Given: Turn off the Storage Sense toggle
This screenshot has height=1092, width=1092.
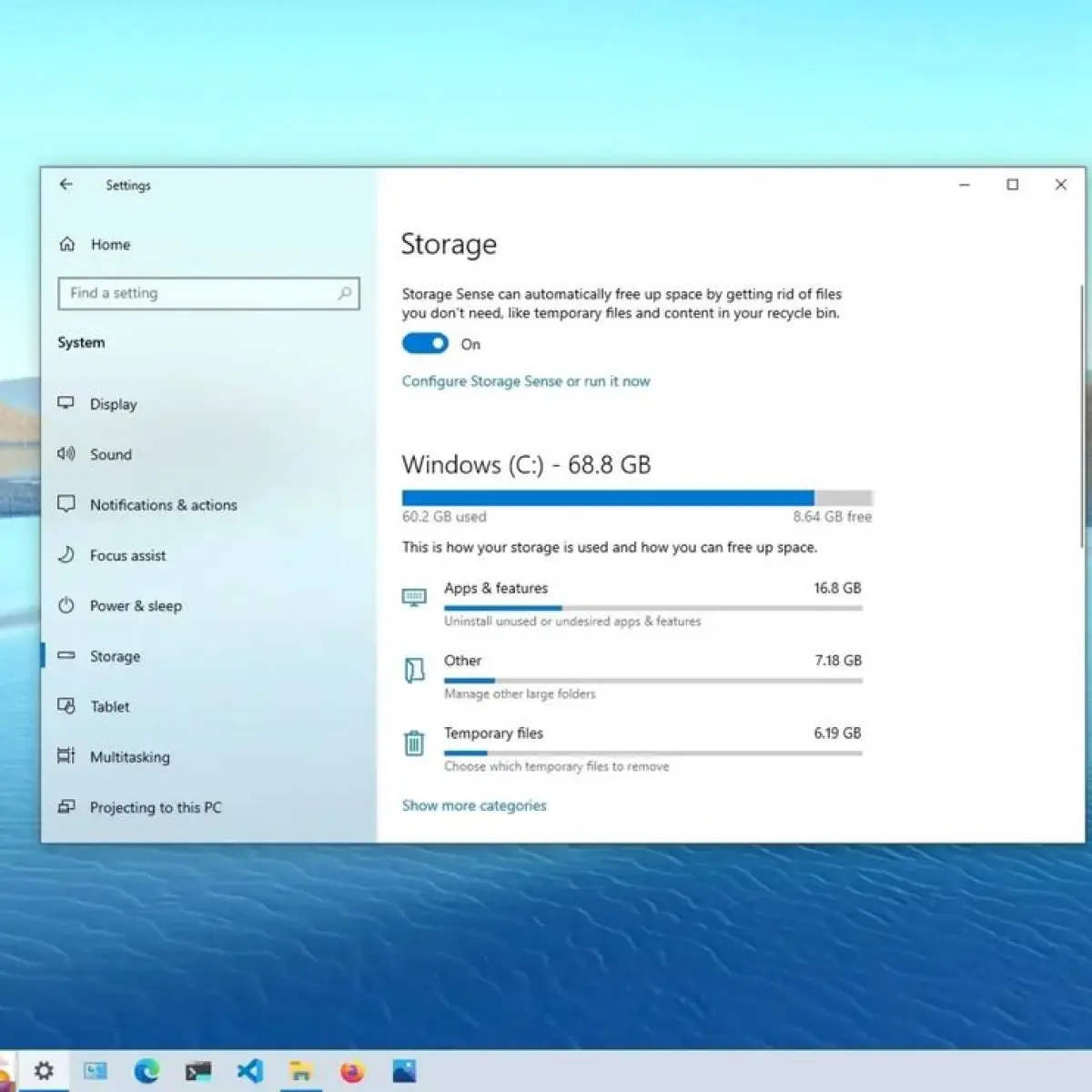Looking at the screenshot, I should pos(425,343).
